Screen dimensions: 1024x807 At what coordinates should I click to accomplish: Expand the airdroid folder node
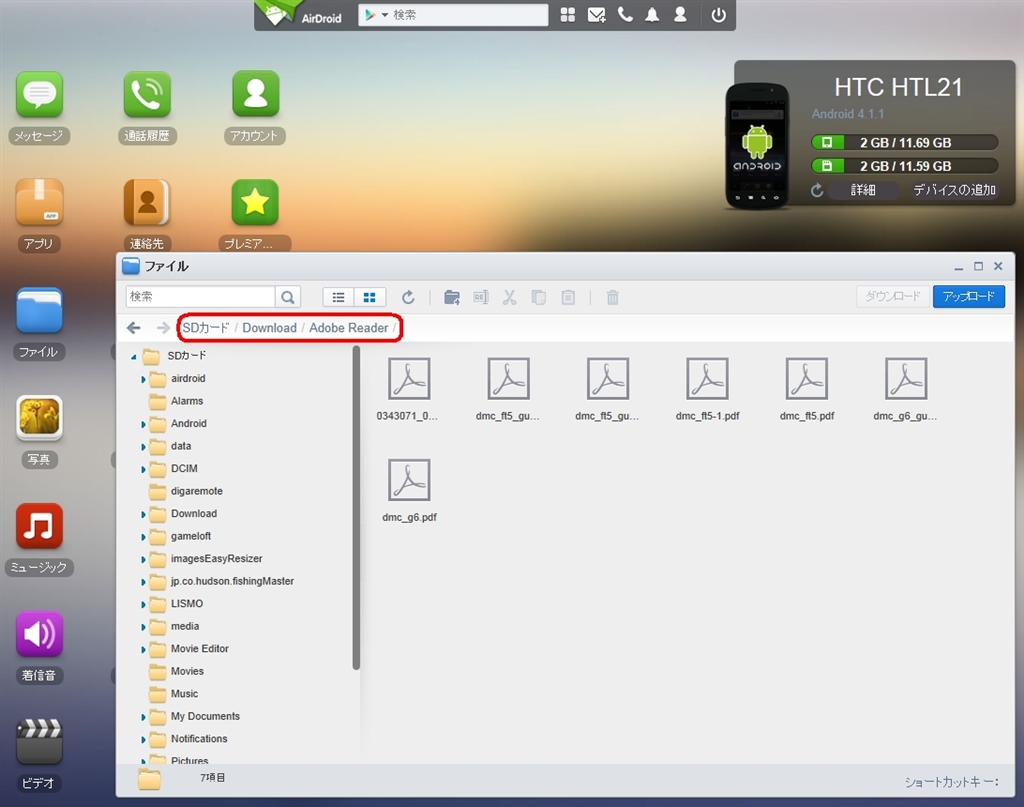tap(143, 379)
